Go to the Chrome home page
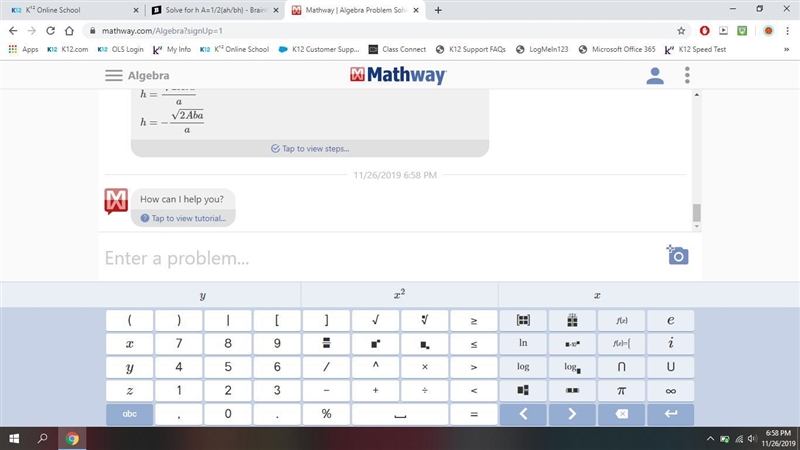Screen dimensions: 800x450 69,31
